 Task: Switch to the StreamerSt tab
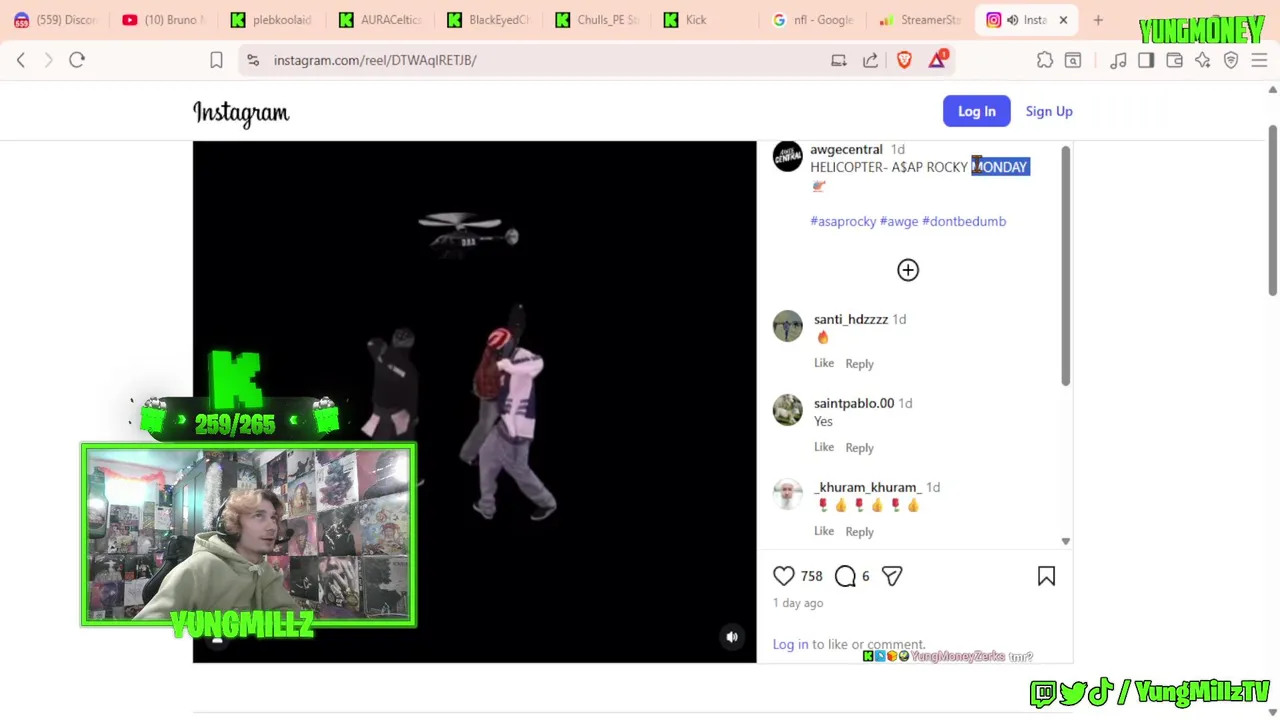pyautogui.click(x=920, y=20)
